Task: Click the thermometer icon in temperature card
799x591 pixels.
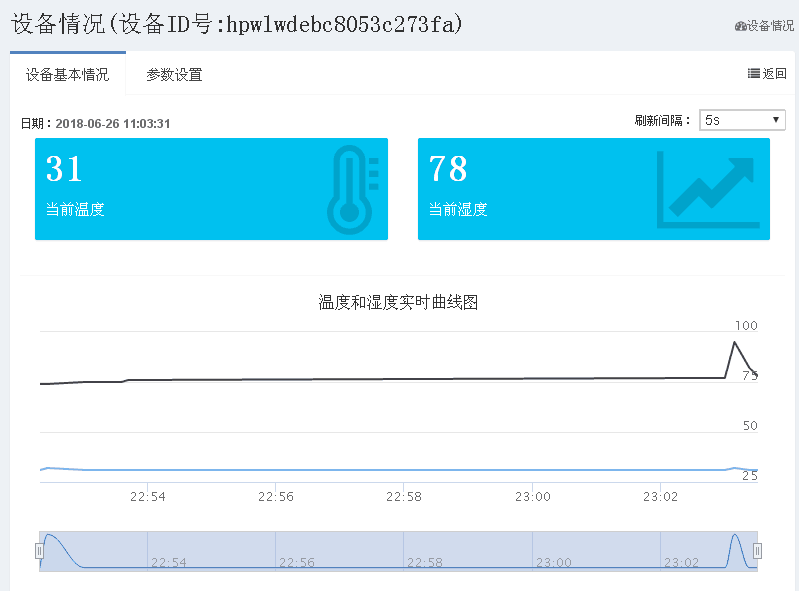Action: pos(353,190)
